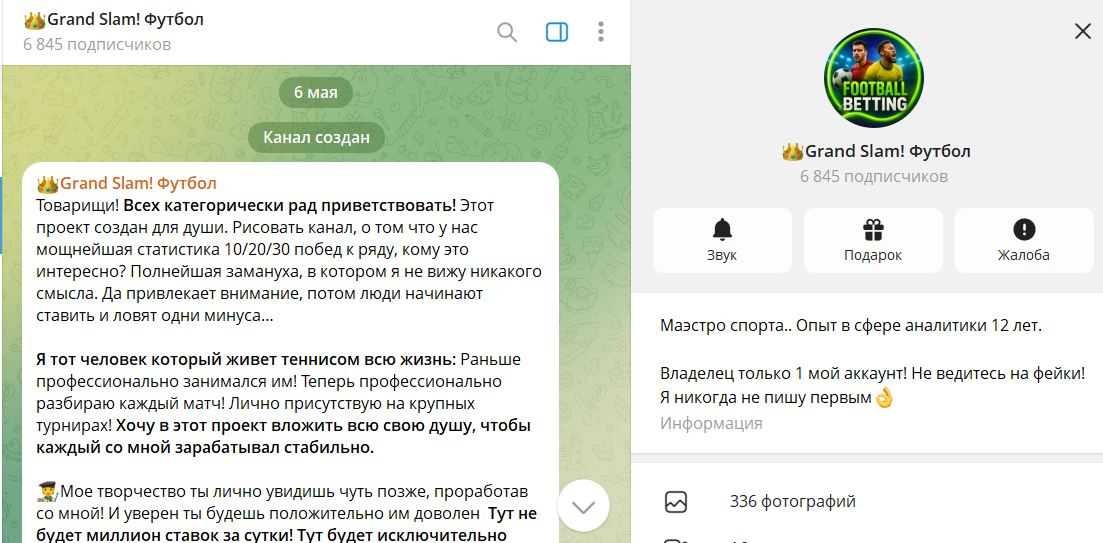Click the subscriber count under the header title
1103x543 pixels.
click(x=97, y=45)
